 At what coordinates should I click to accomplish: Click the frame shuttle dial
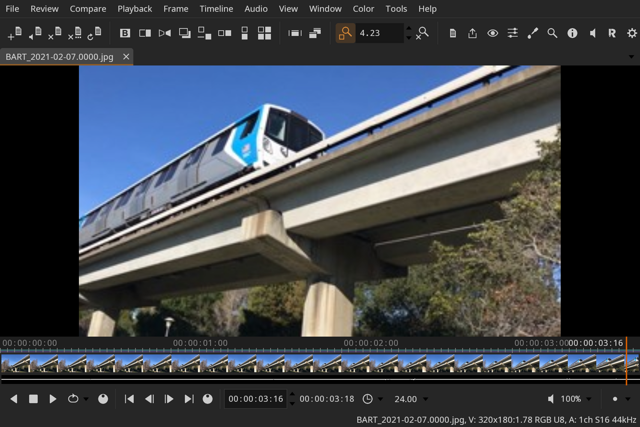tap(208, 399)
